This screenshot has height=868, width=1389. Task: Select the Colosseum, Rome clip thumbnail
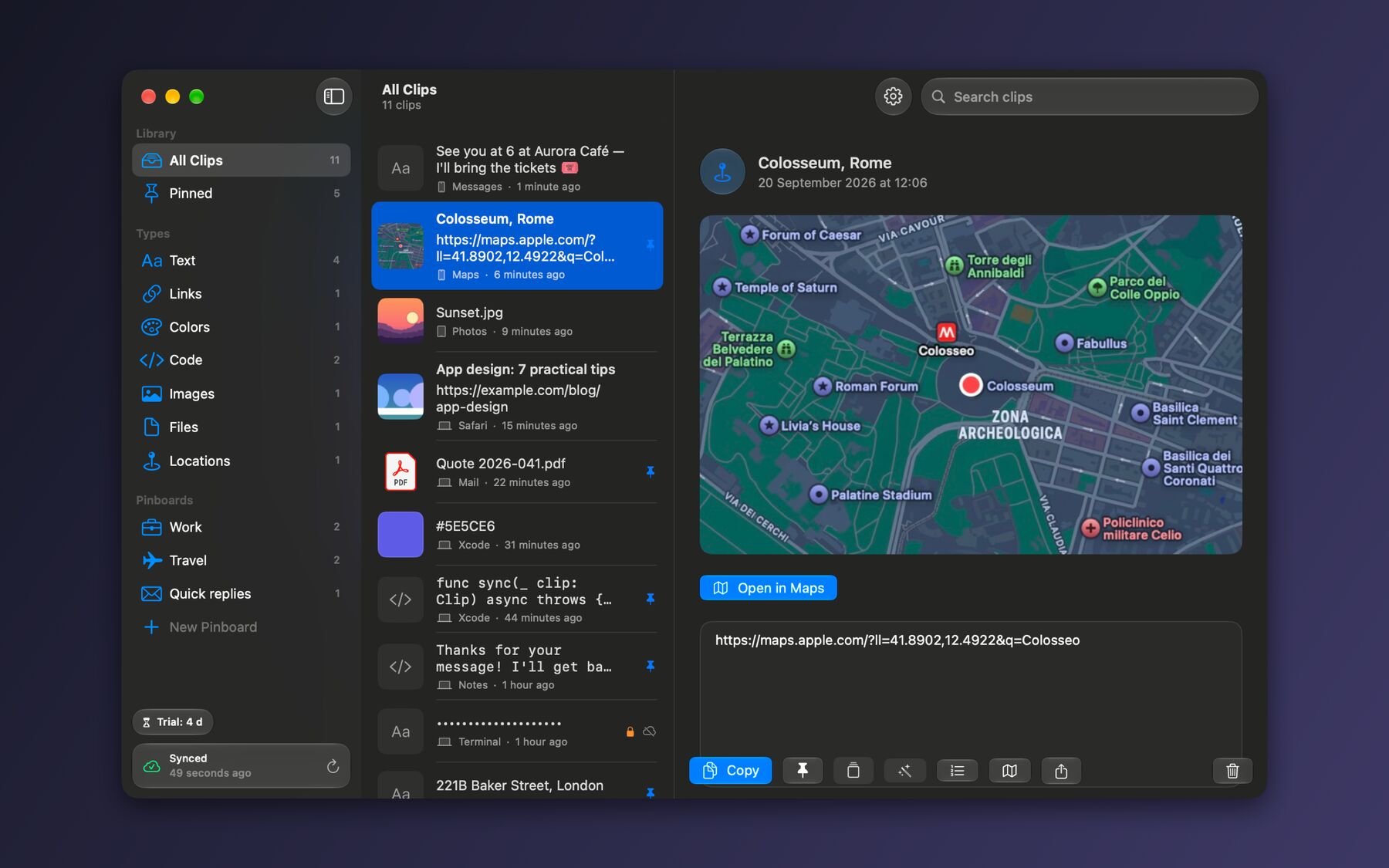tap(400, 246)
